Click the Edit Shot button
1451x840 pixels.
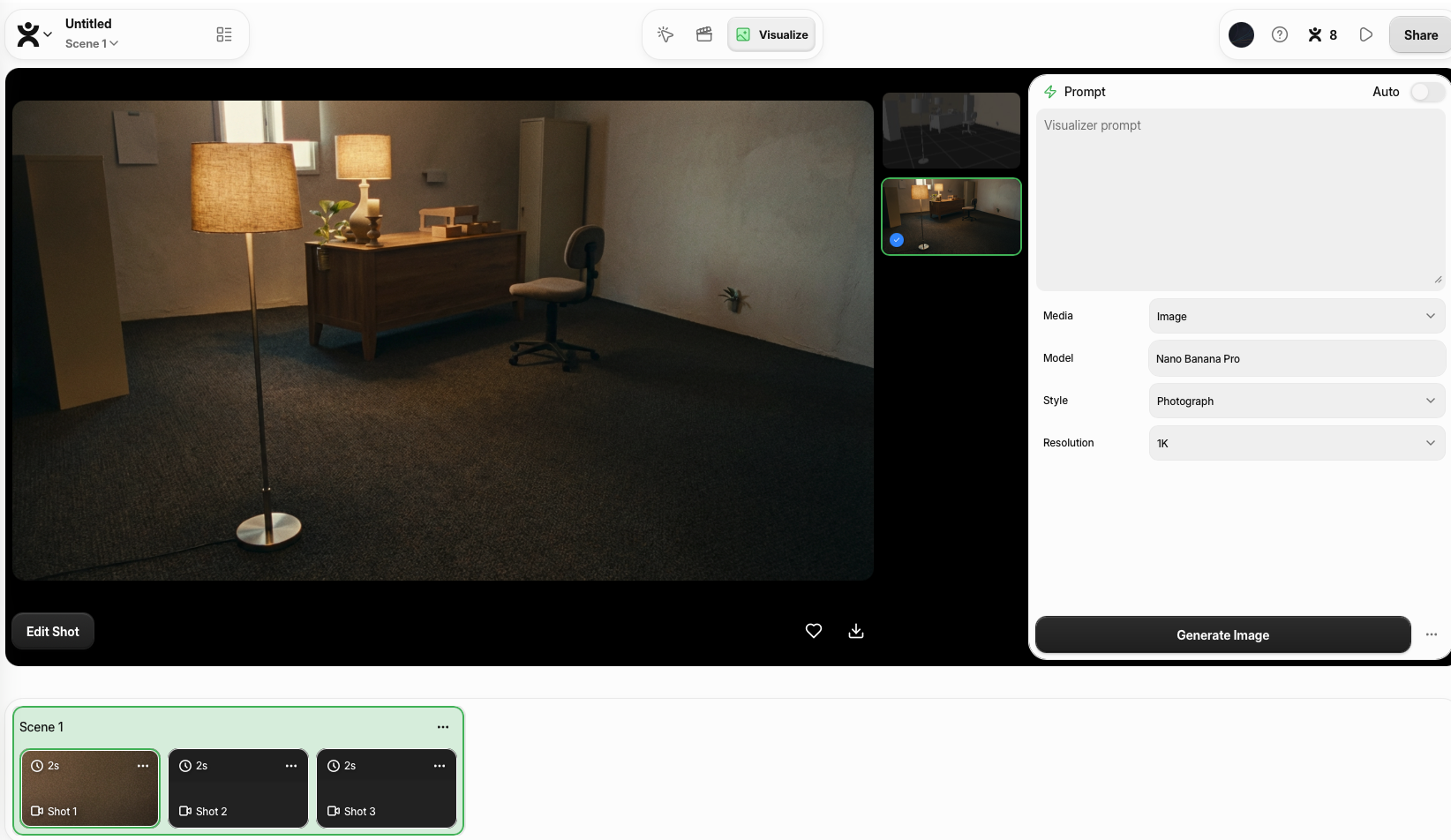(x=53, y=632)
